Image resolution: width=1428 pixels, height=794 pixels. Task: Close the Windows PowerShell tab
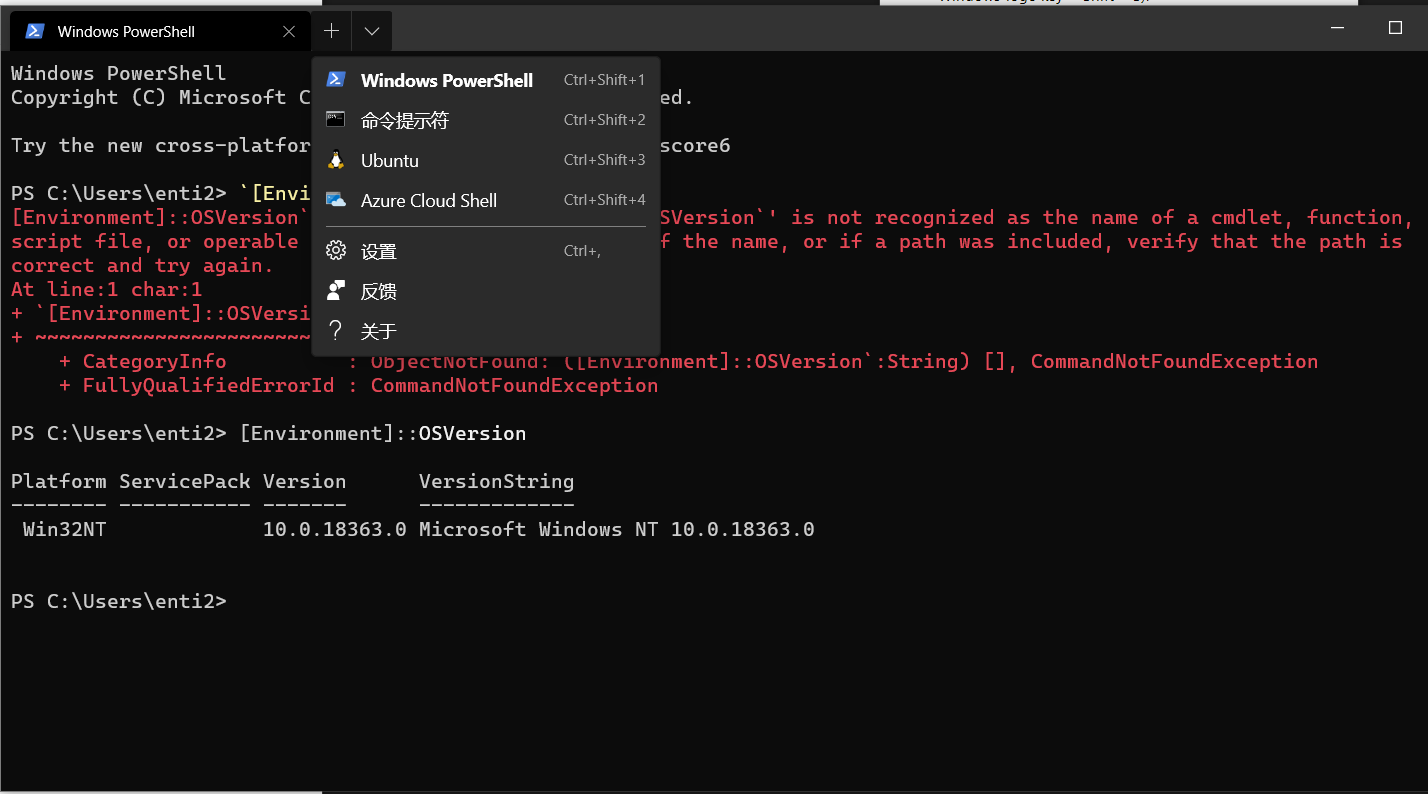coord(289,31)
